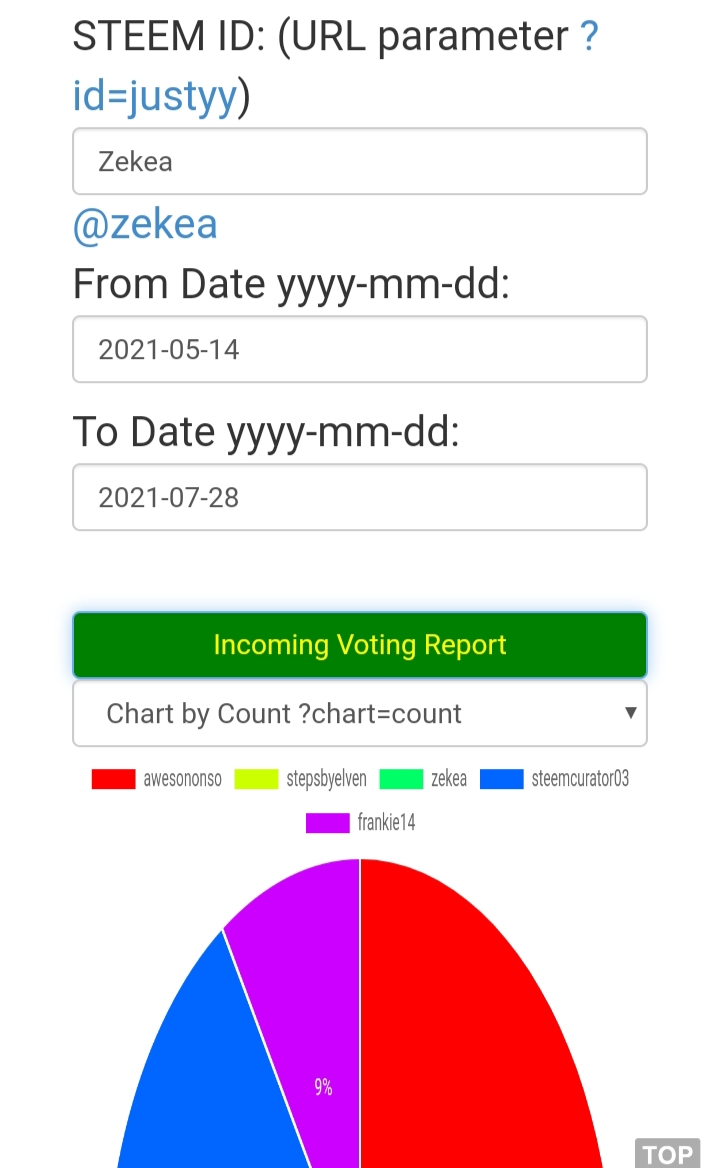Click the Incoming Voting Report button

click(x=360, y=644)
